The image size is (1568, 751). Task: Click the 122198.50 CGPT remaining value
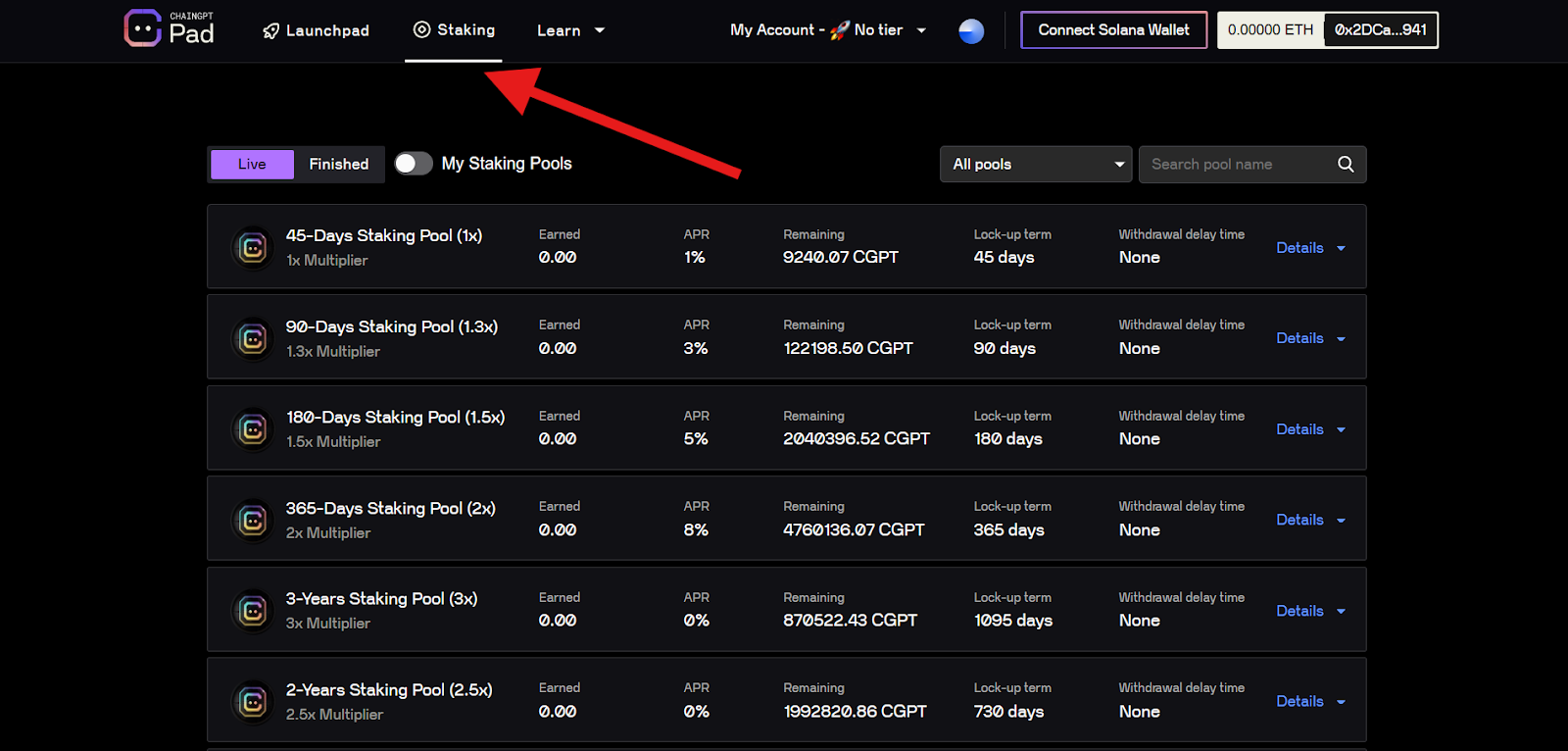(848, 348)
